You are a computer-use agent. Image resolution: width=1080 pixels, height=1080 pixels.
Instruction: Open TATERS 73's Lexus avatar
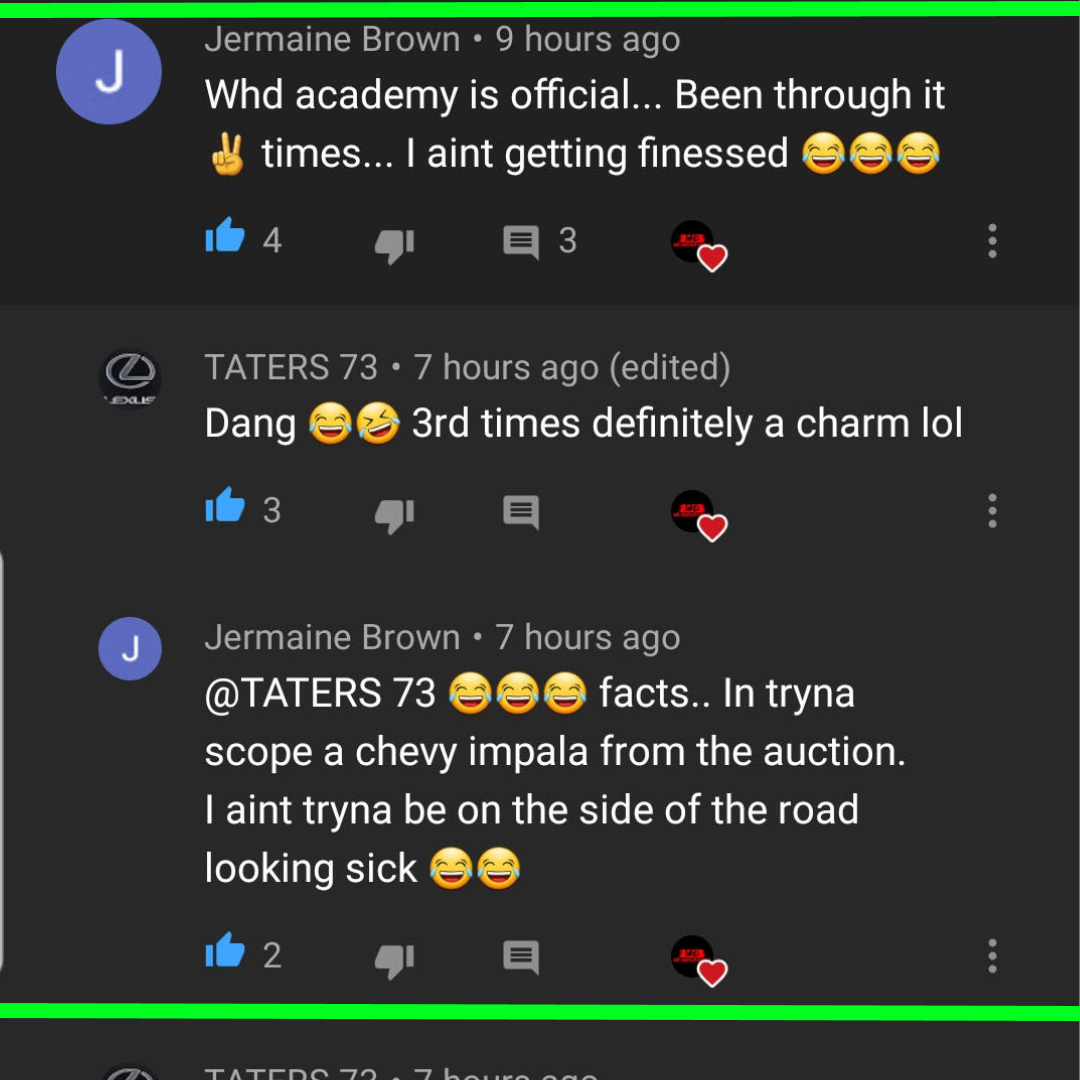coord(130,379)
